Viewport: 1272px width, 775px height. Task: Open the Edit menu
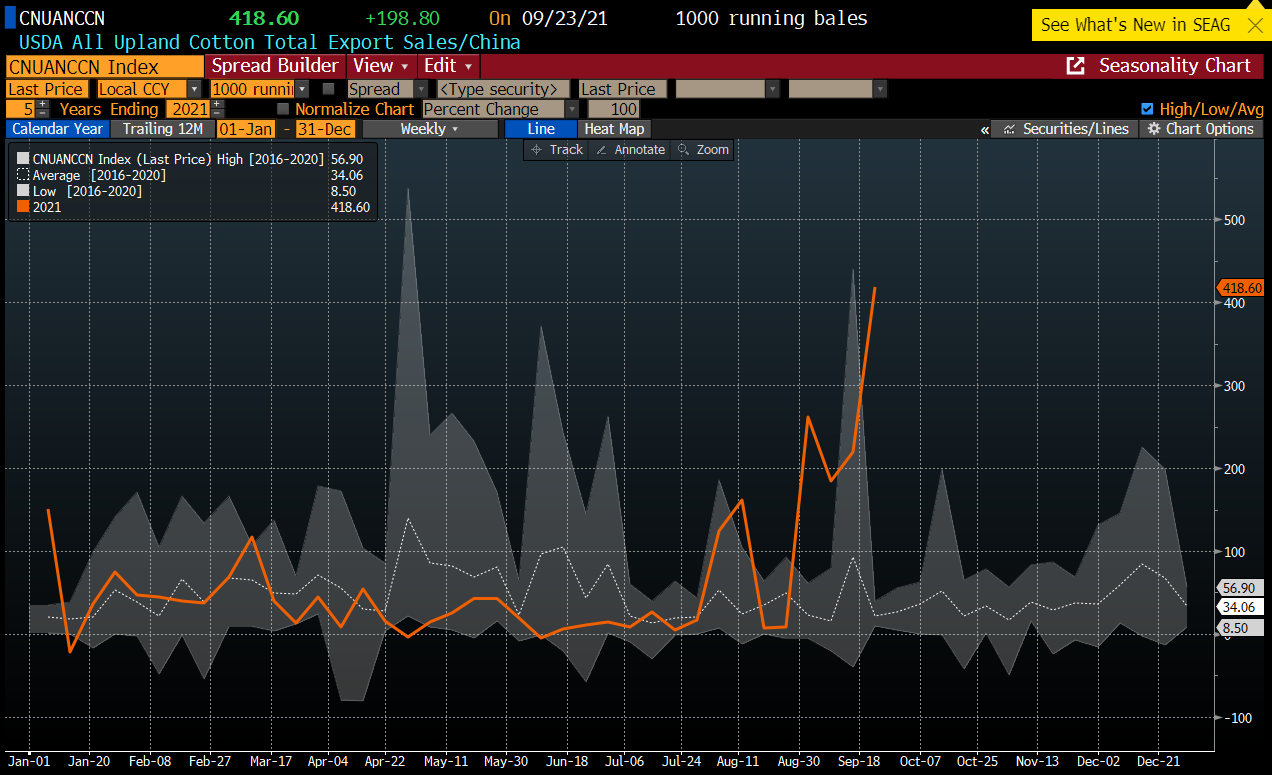click(447, 66)
